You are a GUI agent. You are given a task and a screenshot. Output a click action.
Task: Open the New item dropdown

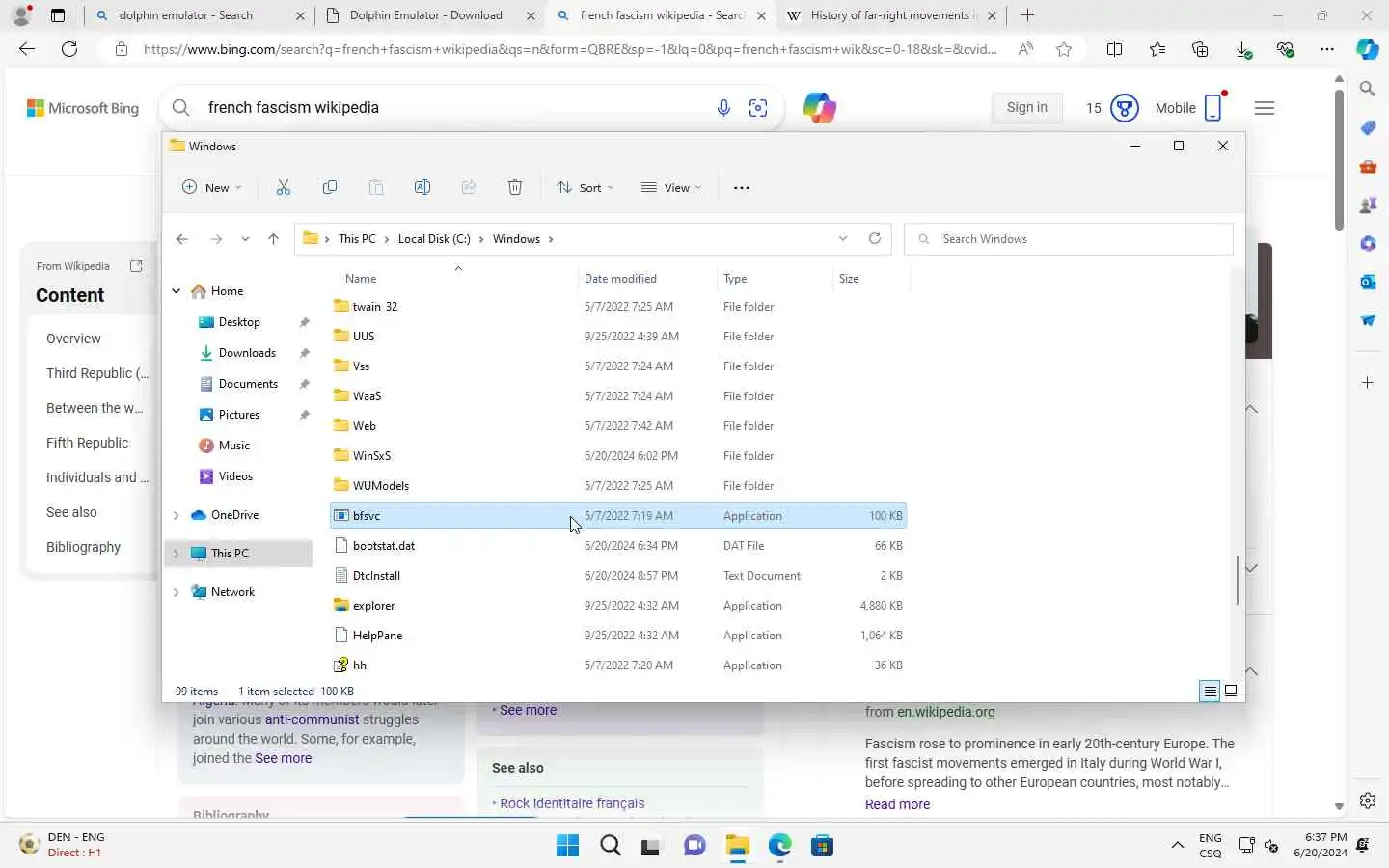(212, 188)
